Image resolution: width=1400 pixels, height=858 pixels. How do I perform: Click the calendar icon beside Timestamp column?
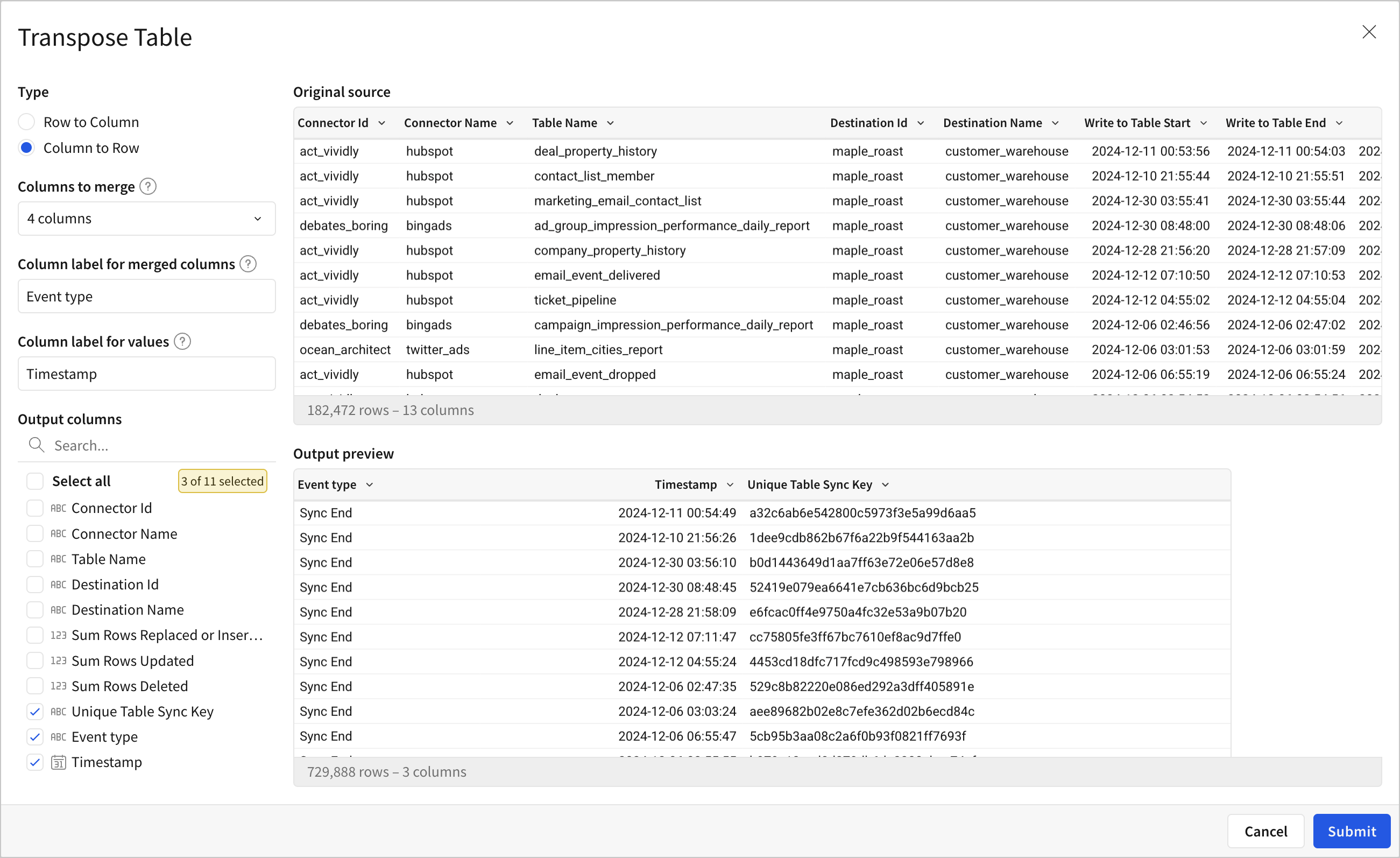(59, 762)
